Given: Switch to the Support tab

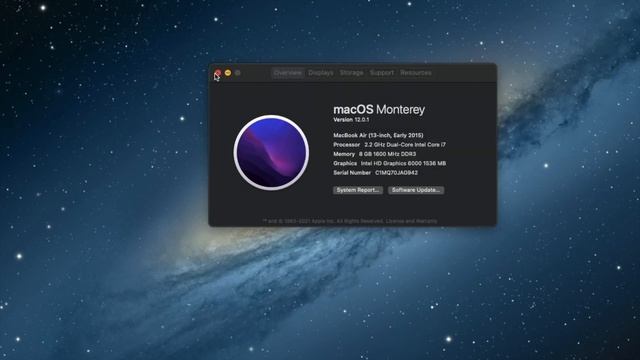Looking at the screenshot, I should click(382, 73).
